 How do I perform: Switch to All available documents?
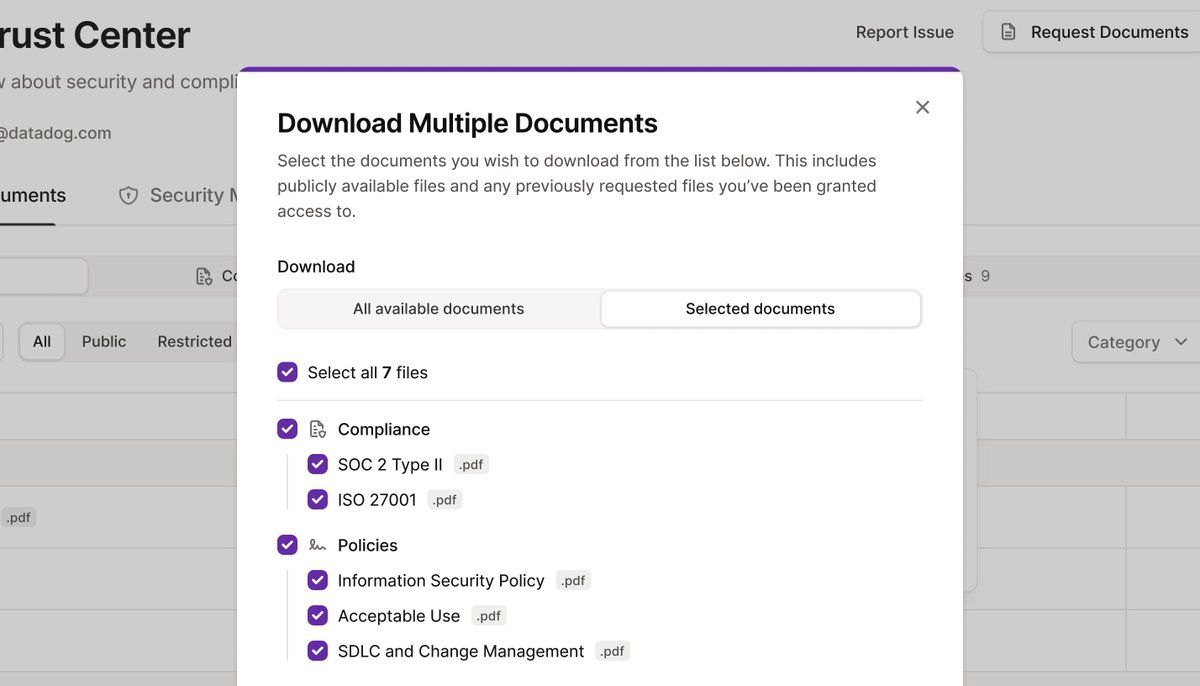tap(438, 309)
